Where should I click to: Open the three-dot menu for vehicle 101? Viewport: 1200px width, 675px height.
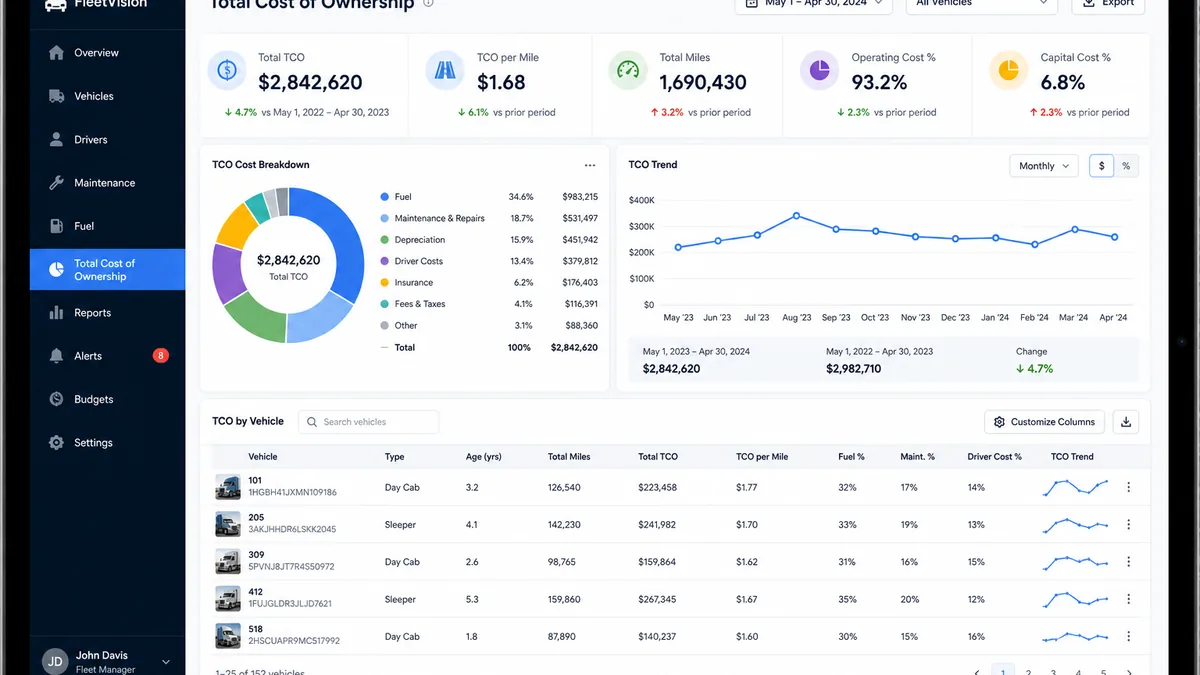pyautogui.click(x=1129, y=487)
